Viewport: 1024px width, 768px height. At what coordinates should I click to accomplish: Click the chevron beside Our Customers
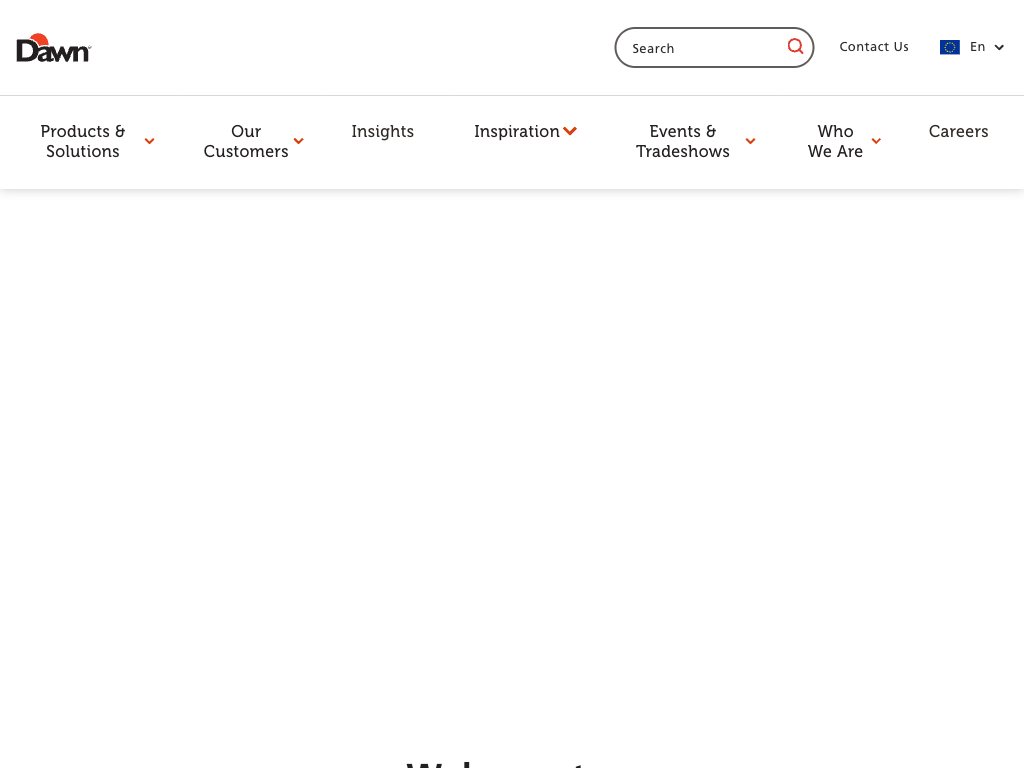point(298,142)
